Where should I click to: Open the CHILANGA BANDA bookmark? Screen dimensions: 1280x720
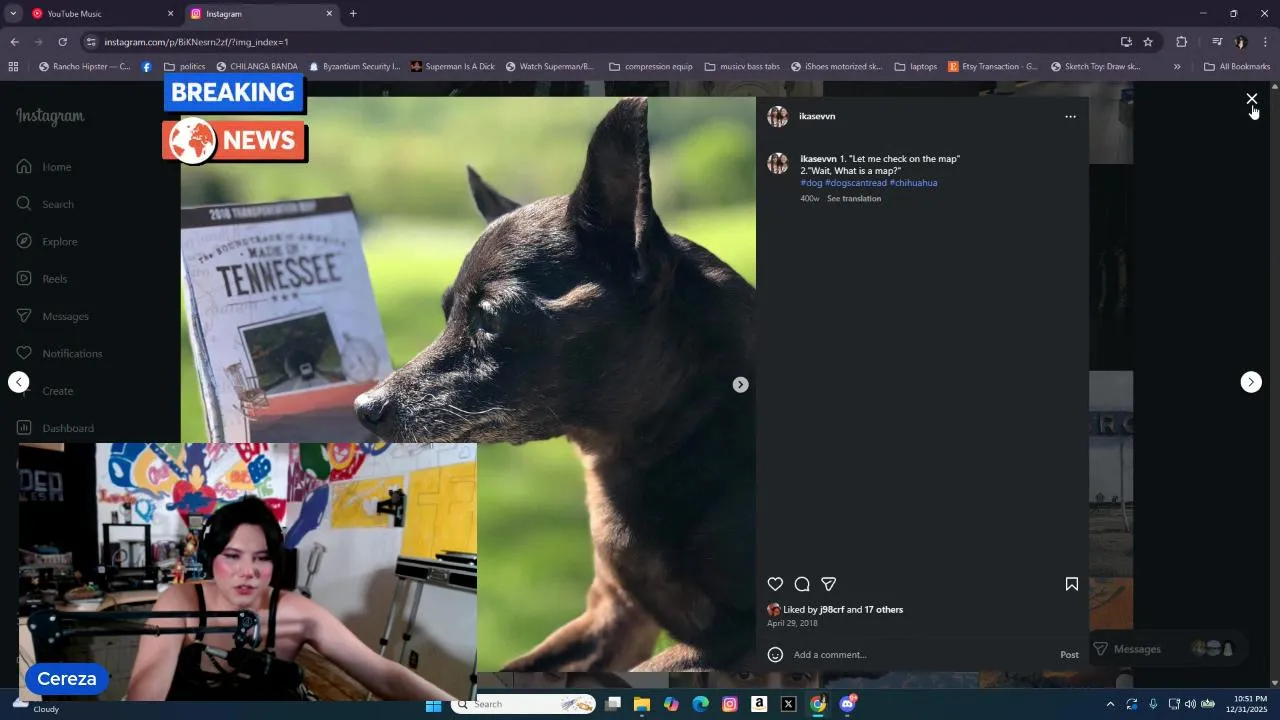(256, 67)
